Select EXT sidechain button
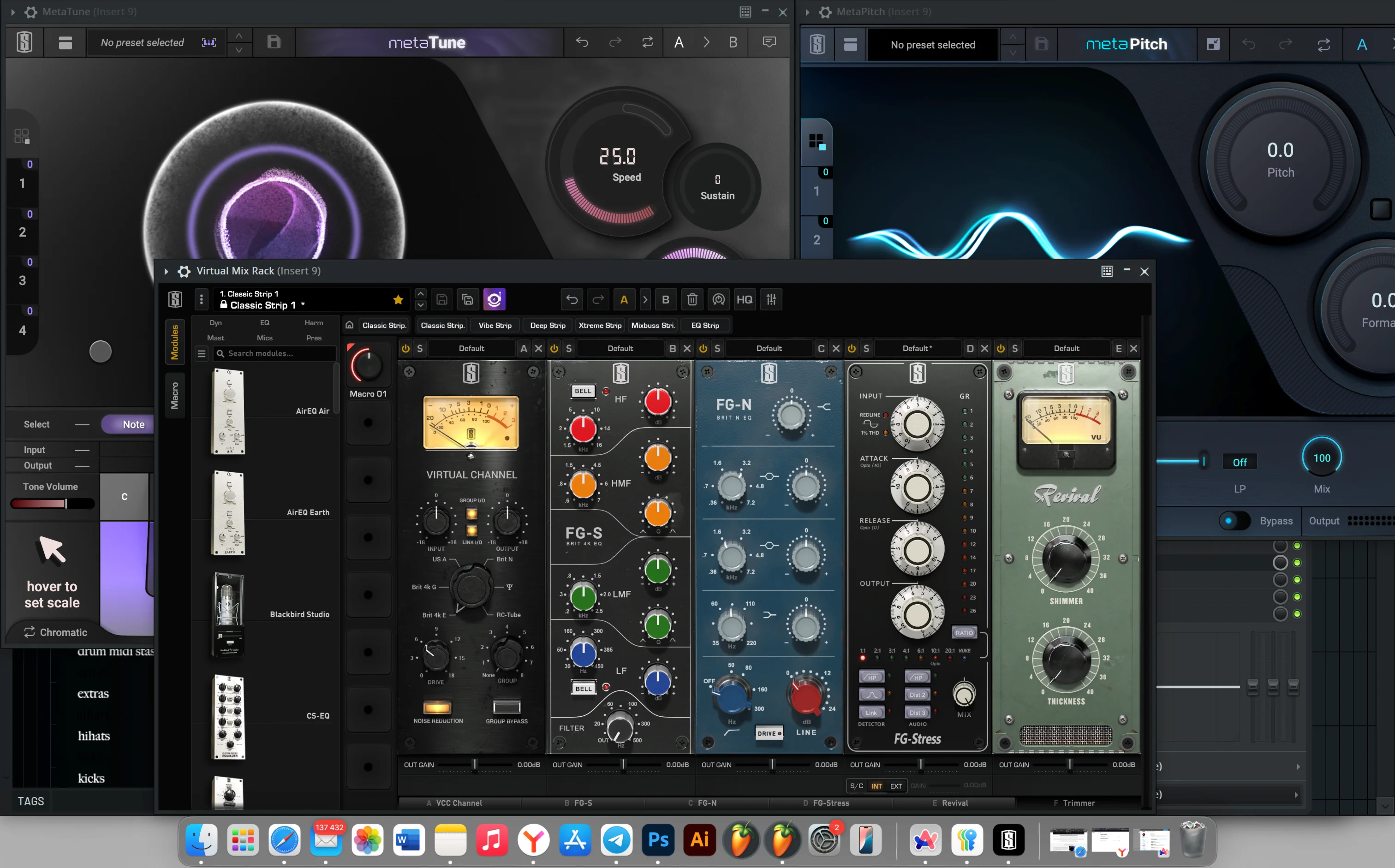 click(895, 786)
